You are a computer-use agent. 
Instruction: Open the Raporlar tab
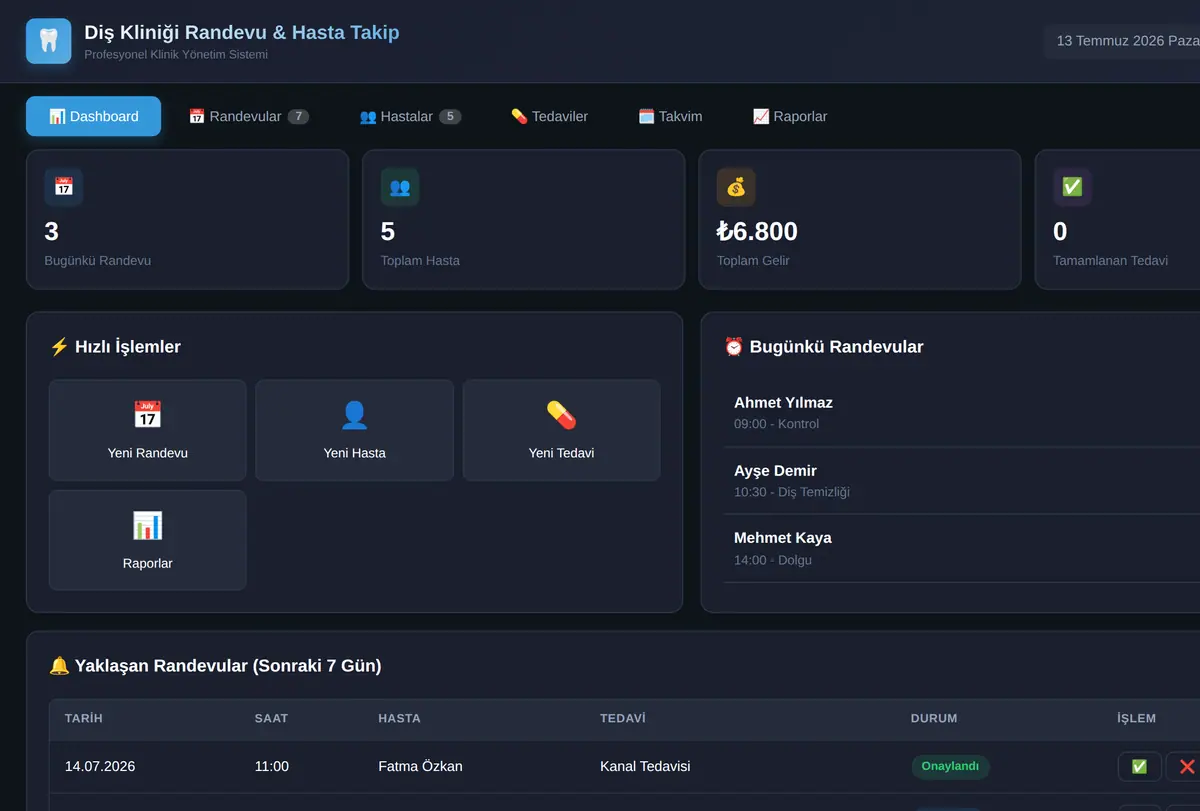pos(790,116)
